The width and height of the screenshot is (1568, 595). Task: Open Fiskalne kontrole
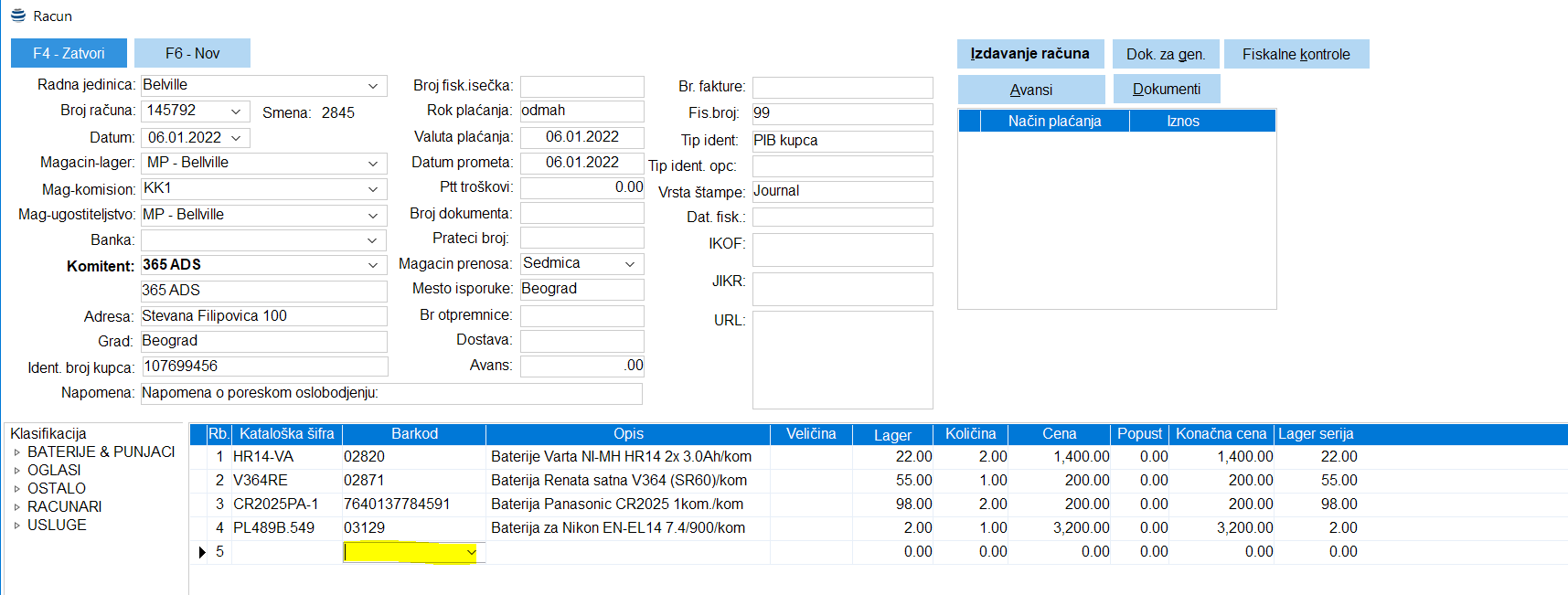(1296, 54)
